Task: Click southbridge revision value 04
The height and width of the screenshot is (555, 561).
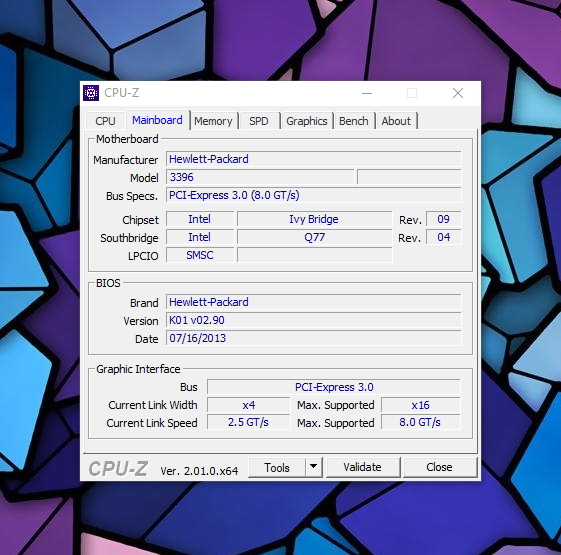Action: coord(444,237)
